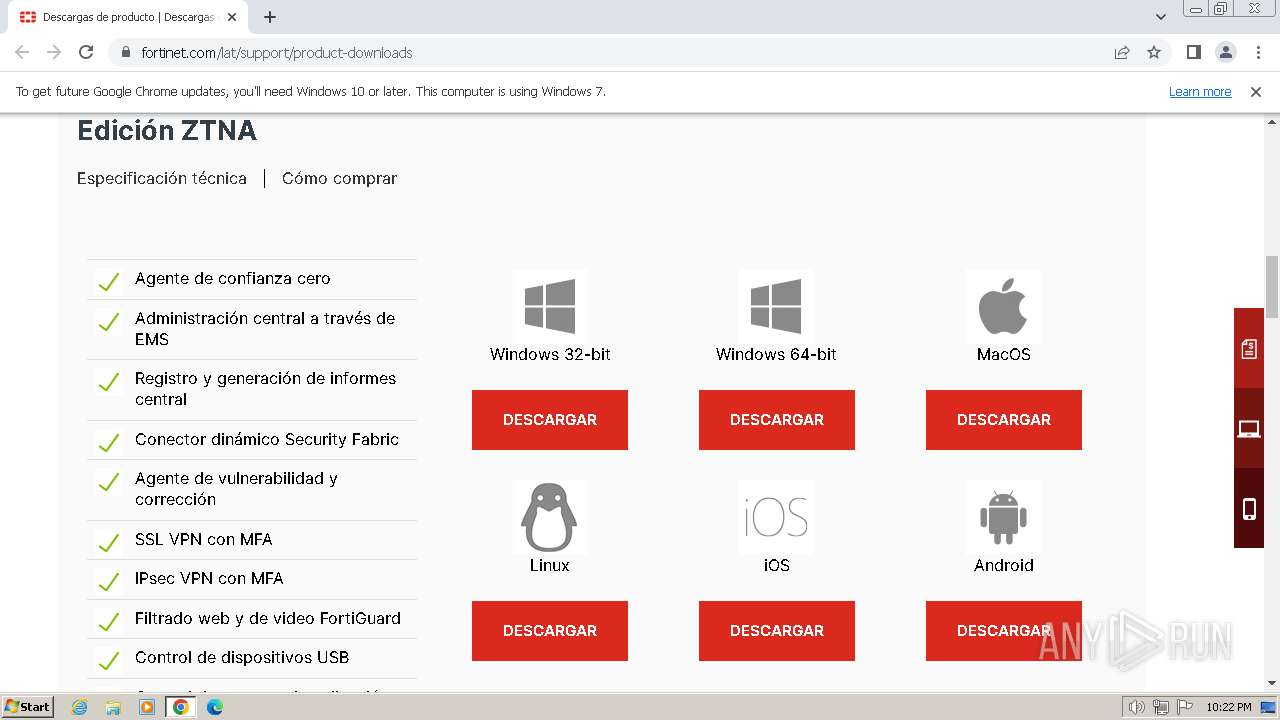Click the Windows 64-bit logo icon
The height and width of the screenshot is (720, 1280).
pyautogui.click(x=776, y=306)
